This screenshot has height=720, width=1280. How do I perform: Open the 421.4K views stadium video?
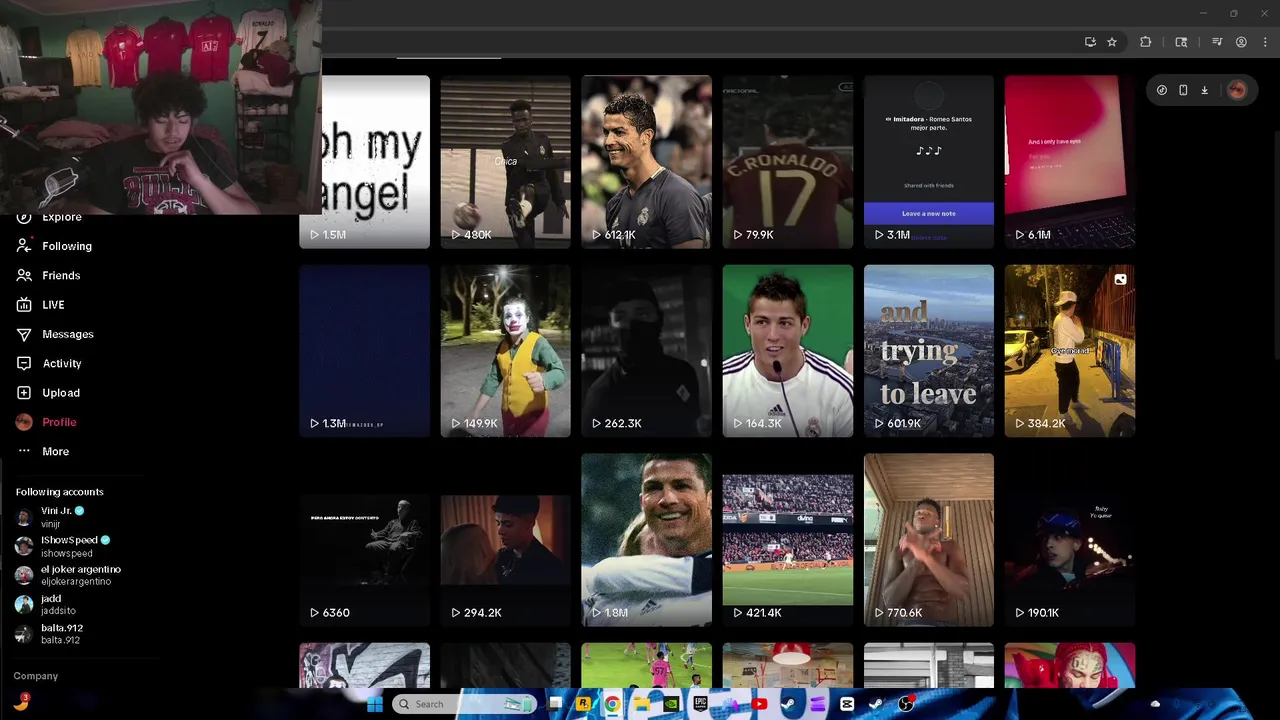(x=788, y=540)
